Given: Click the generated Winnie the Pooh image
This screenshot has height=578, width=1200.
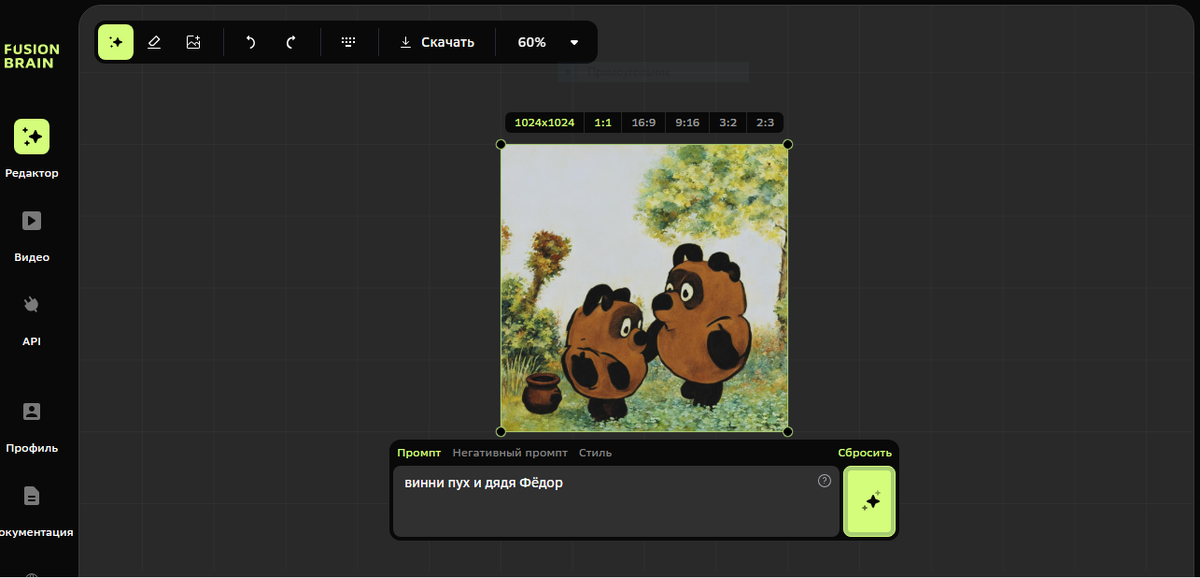Looking at the screenshot, I should pos(644,288).
